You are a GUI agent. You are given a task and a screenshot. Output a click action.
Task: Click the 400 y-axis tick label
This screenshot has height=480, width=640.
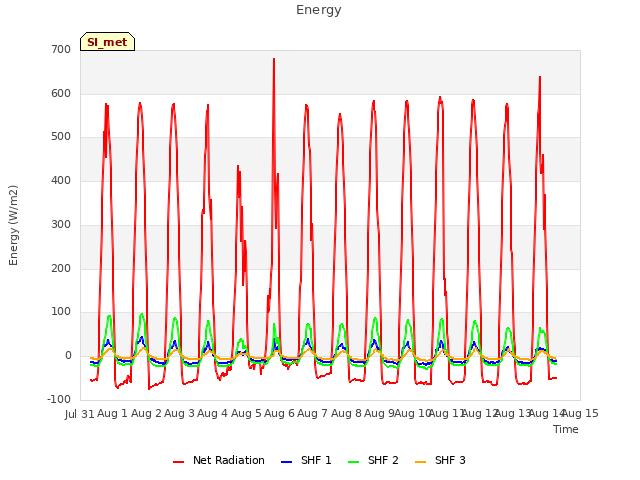pyautogui.click(x=61, y=180)
